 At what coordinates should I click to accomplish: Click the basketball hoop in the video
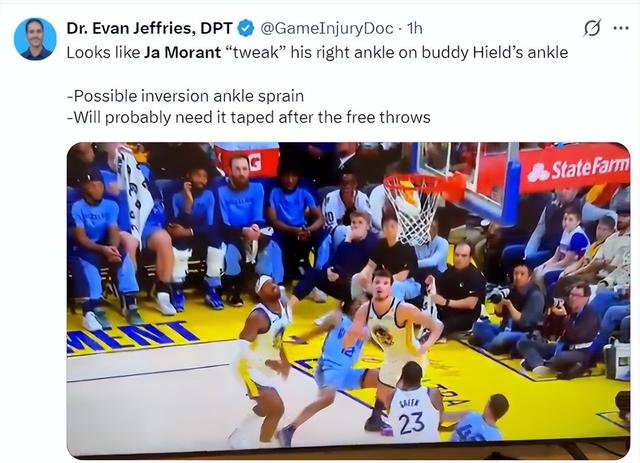(417, 206)
